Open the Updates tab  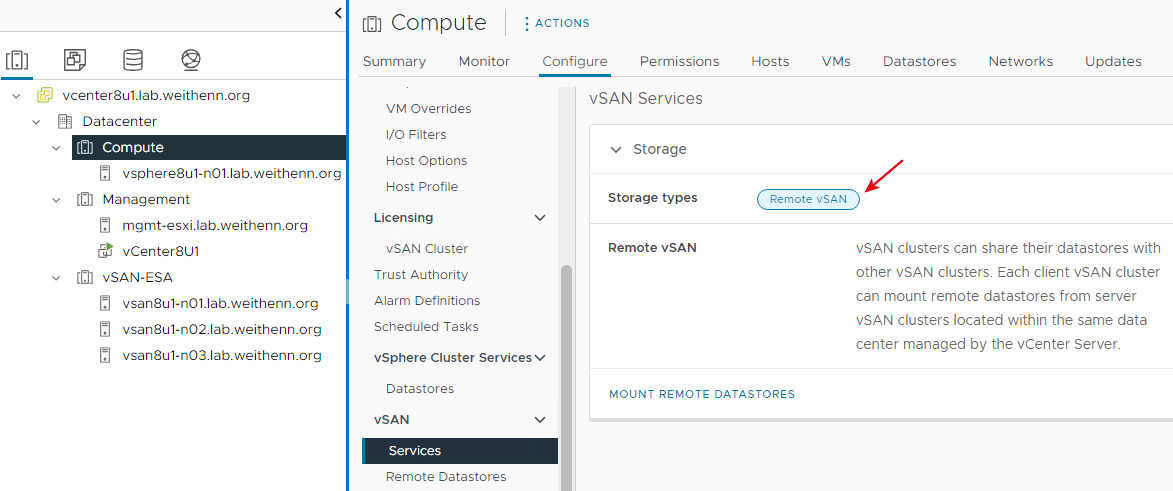(x=1113, y=61)
